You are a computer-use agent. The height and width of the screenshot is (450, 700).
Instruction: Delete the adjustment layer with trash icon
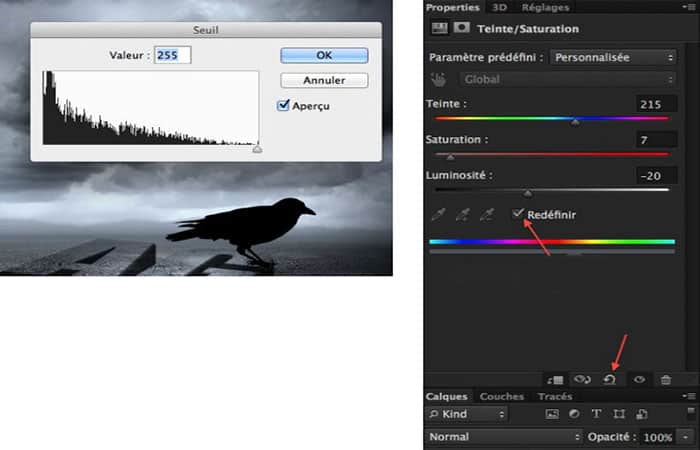tap(666, 380)
